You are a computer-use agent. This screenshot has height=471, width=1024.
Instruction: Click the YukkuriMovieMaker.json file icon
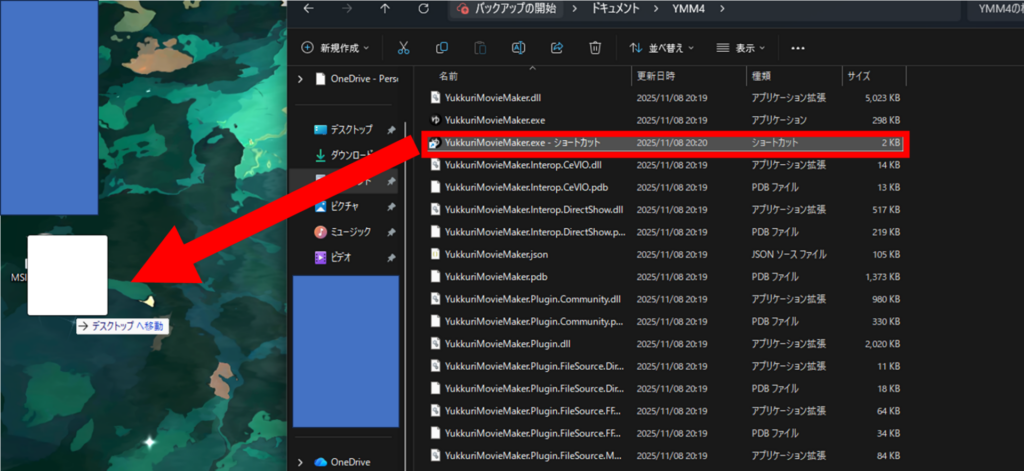pyautogui.click(x=436, y=254)
